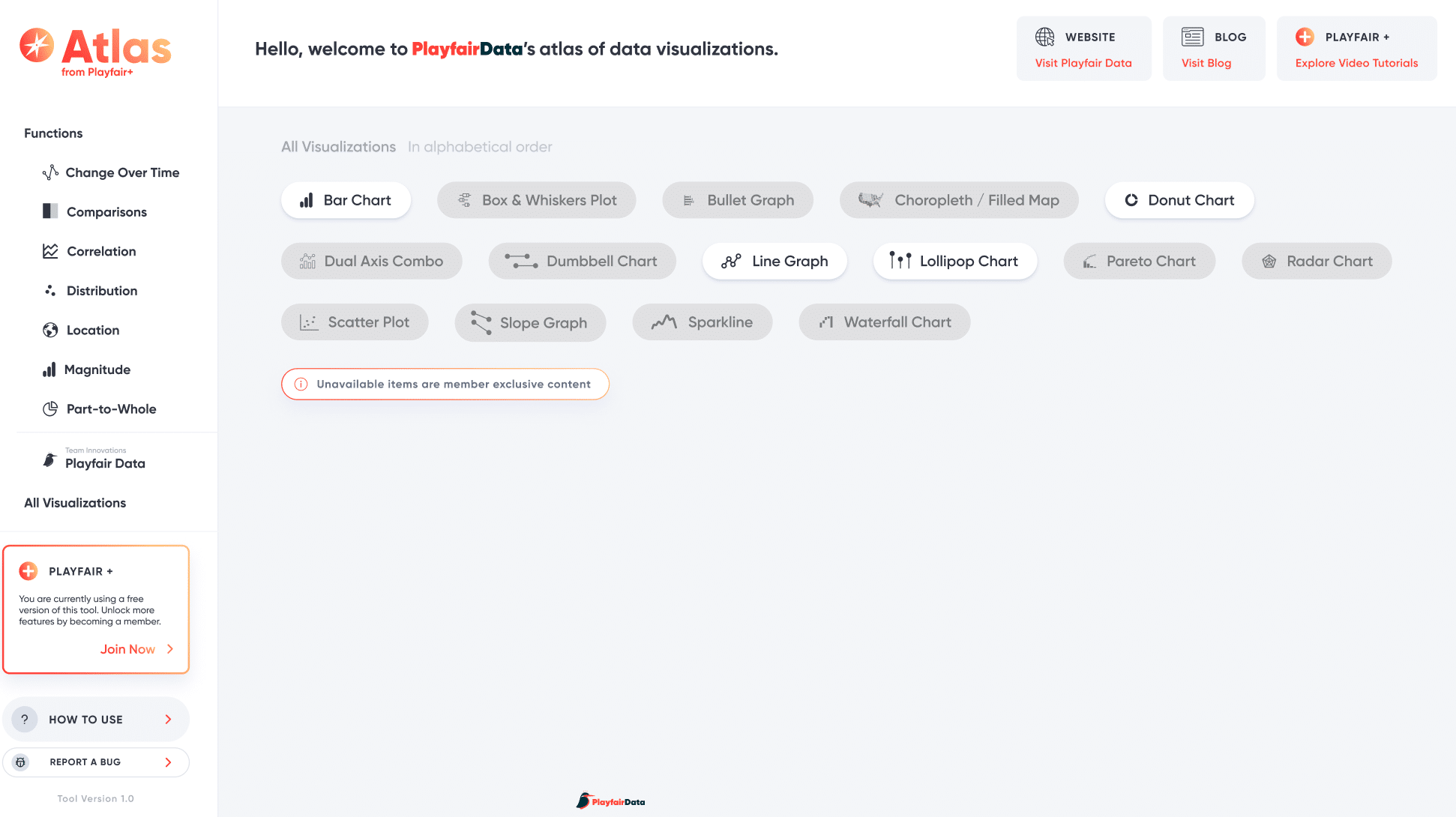This screenshot has width=1456, height=817.
Task: Click the Atlas starburst logo icon
Action: click(x=37, y=46)
